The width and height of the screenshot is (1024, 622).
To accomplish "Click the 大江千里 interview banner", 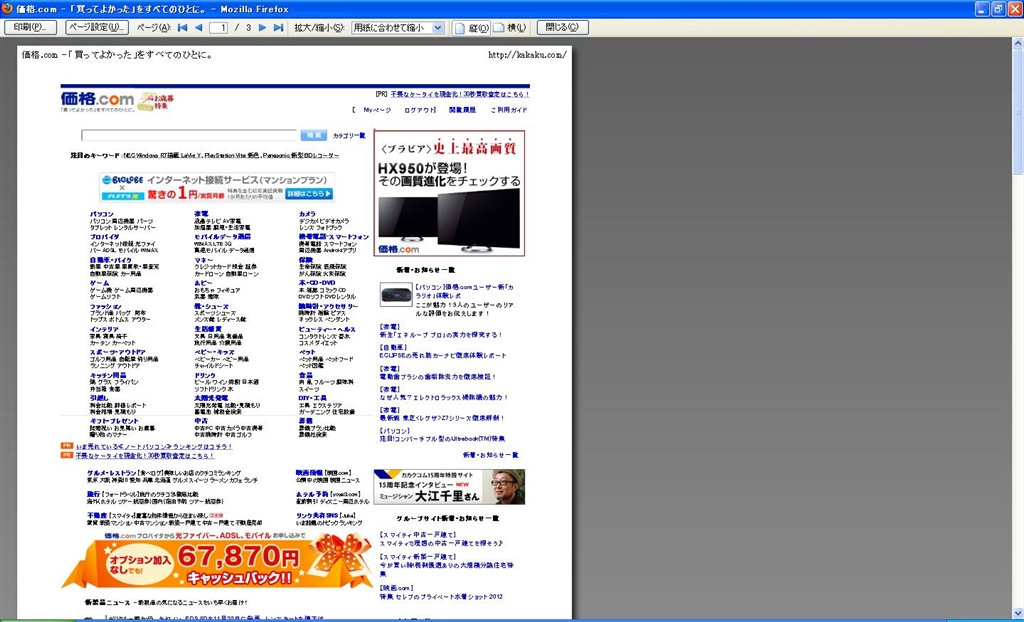I will click(x=449, y=487).
